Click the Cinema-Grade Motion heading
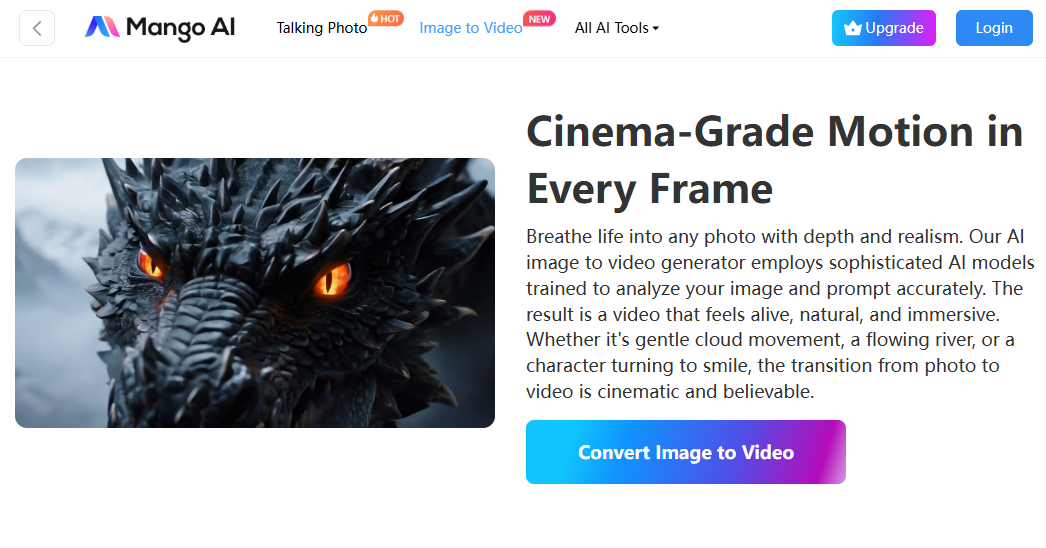 [774, 160]
